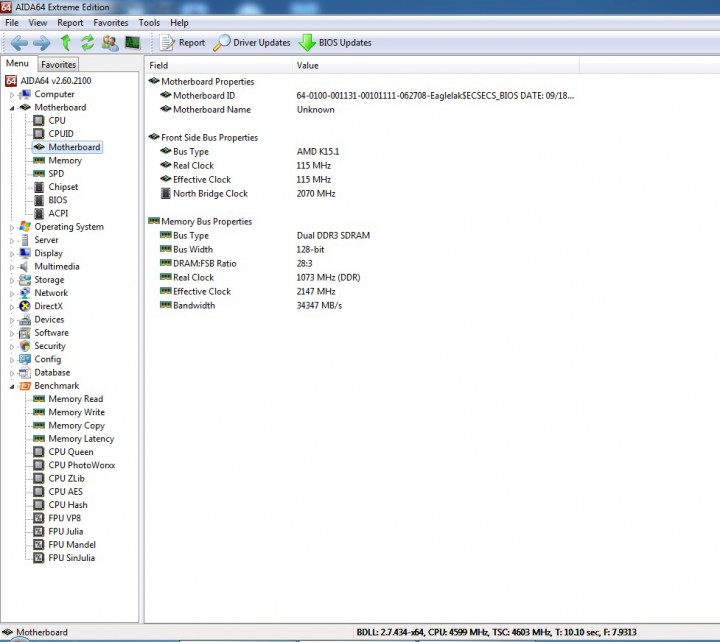Viewport: 720px width, 642px height.
Task: Expand the Server node
Action: pyautogui.click(x=12, y=241)
